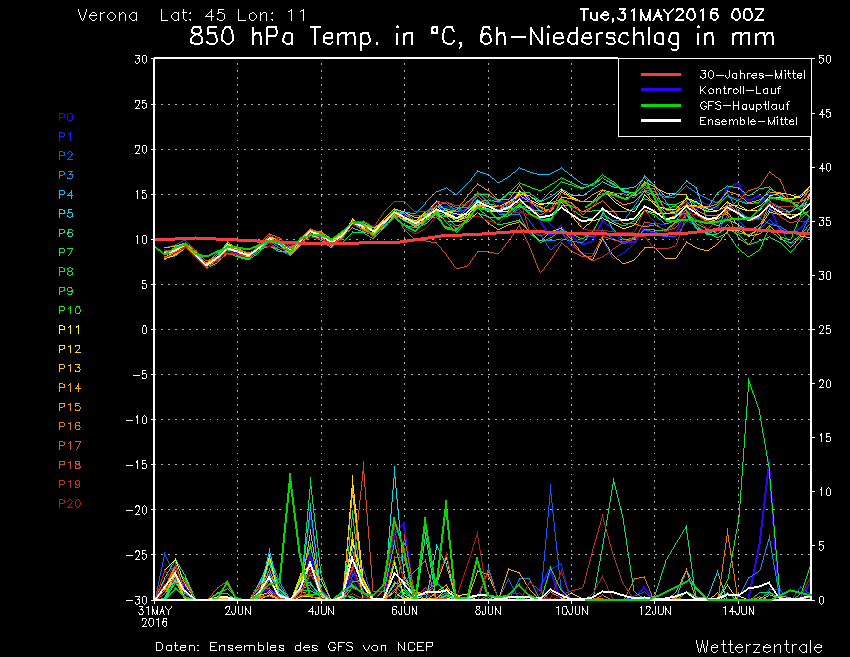850x657 pixels.
Task: Click the P16 ensemble member label
Action: point(69,426)
